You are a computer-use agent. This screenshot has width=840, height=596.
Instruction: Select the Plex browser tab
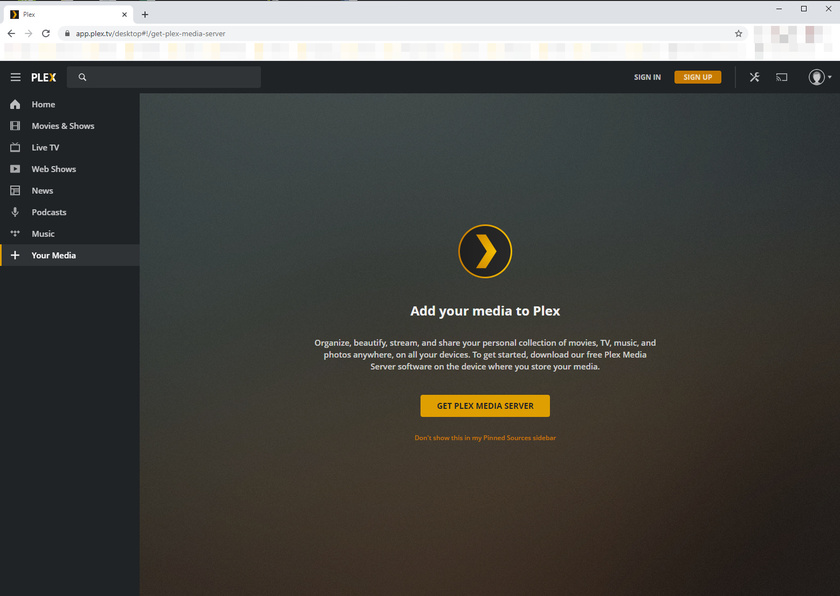pos(69,14)
